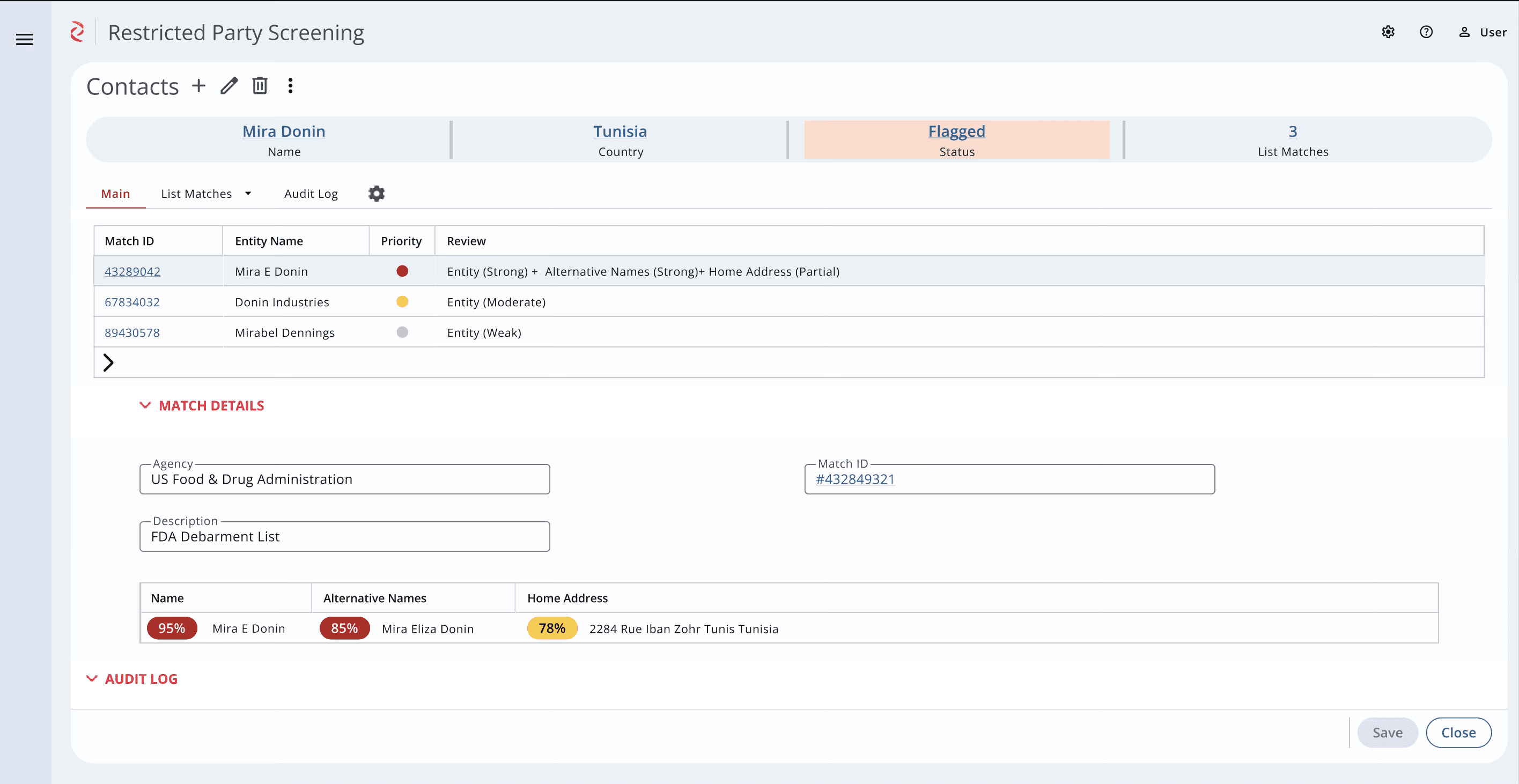Delete contact with the trash icon
1519x784 pixels.
click(x=260, y=86)
